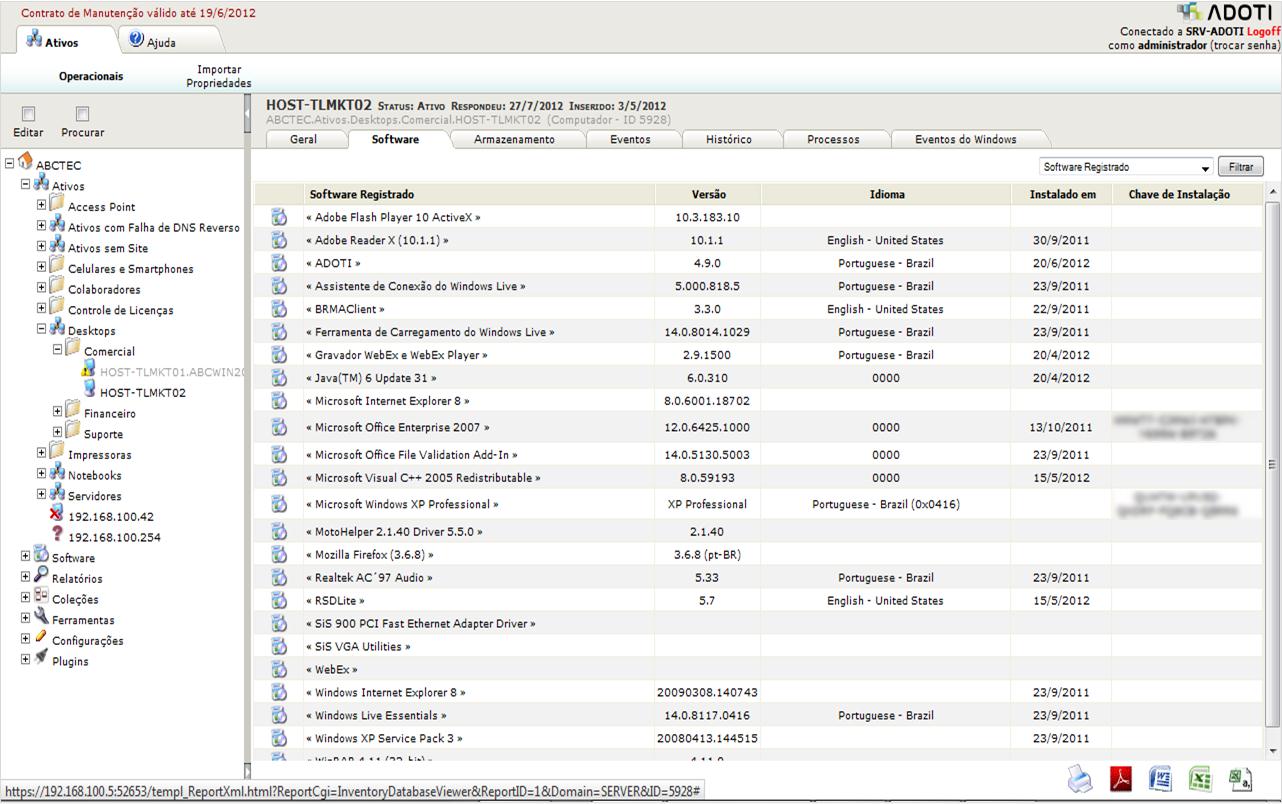Screen dimensions: 1282x804
Task: Click the icon beside Microsoft Office Enterprise 2007
Action: click(x=279, y=427)
